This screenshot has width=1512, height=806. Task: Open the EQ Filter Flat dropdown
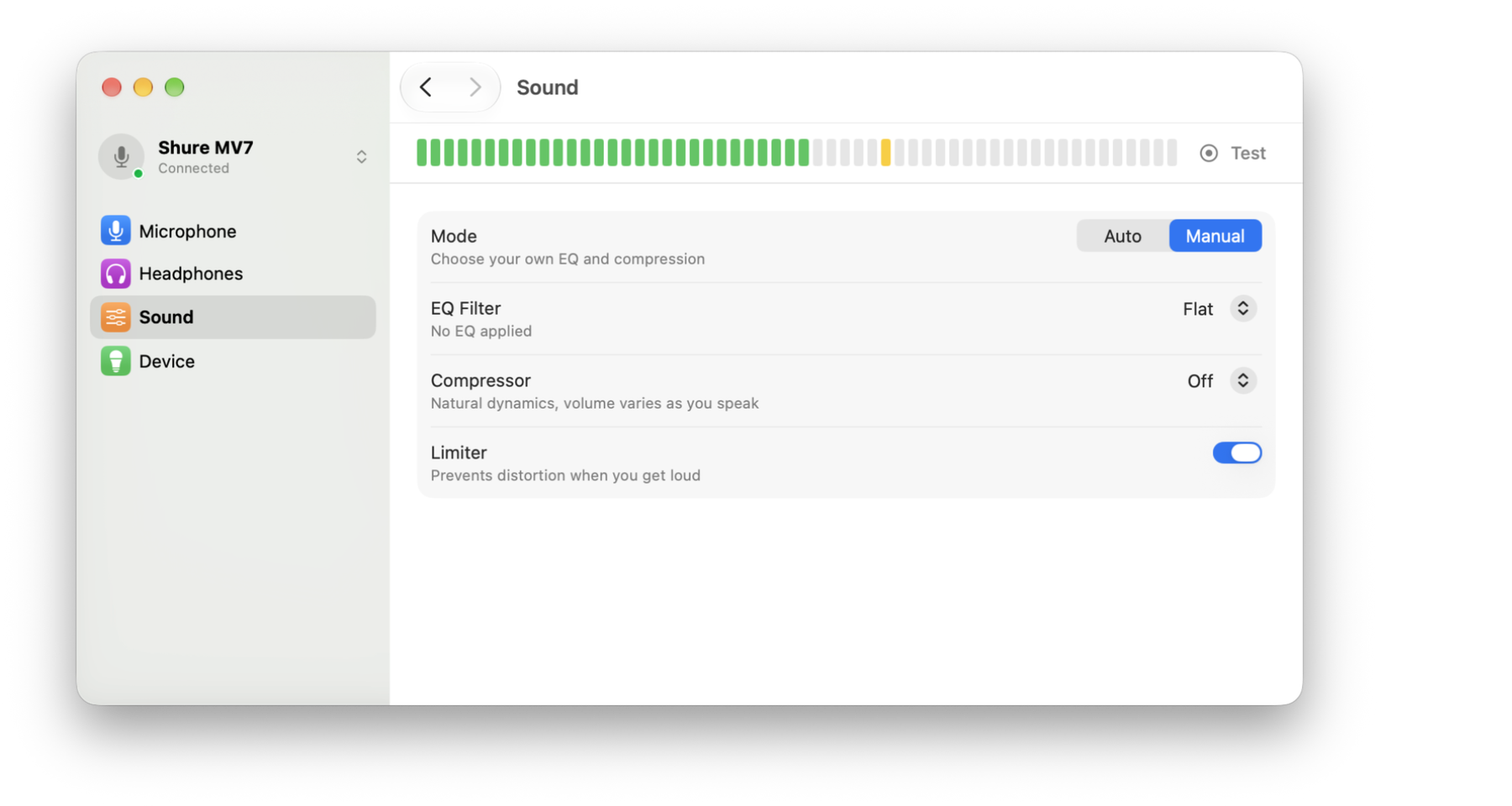1243,308
